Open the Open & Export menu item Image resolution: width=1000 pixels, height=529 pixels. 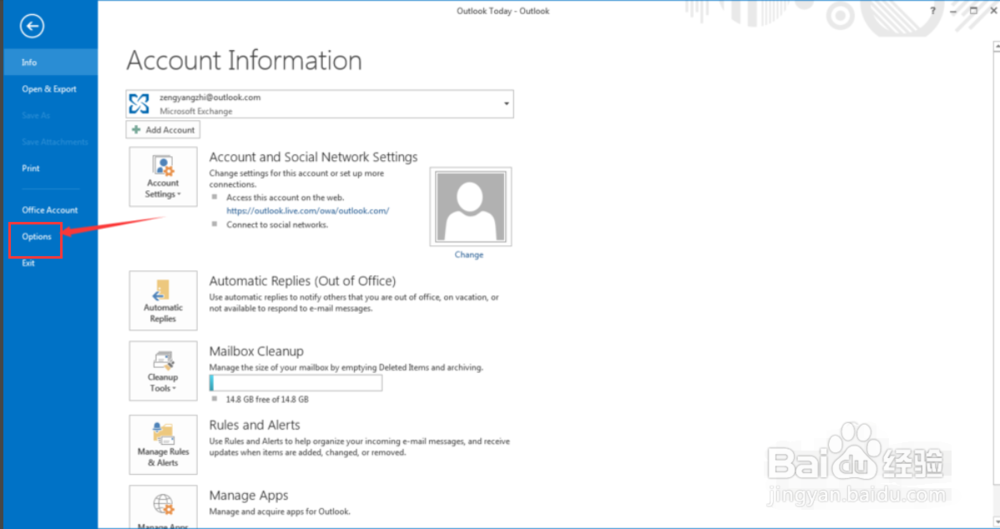[49, 89]
